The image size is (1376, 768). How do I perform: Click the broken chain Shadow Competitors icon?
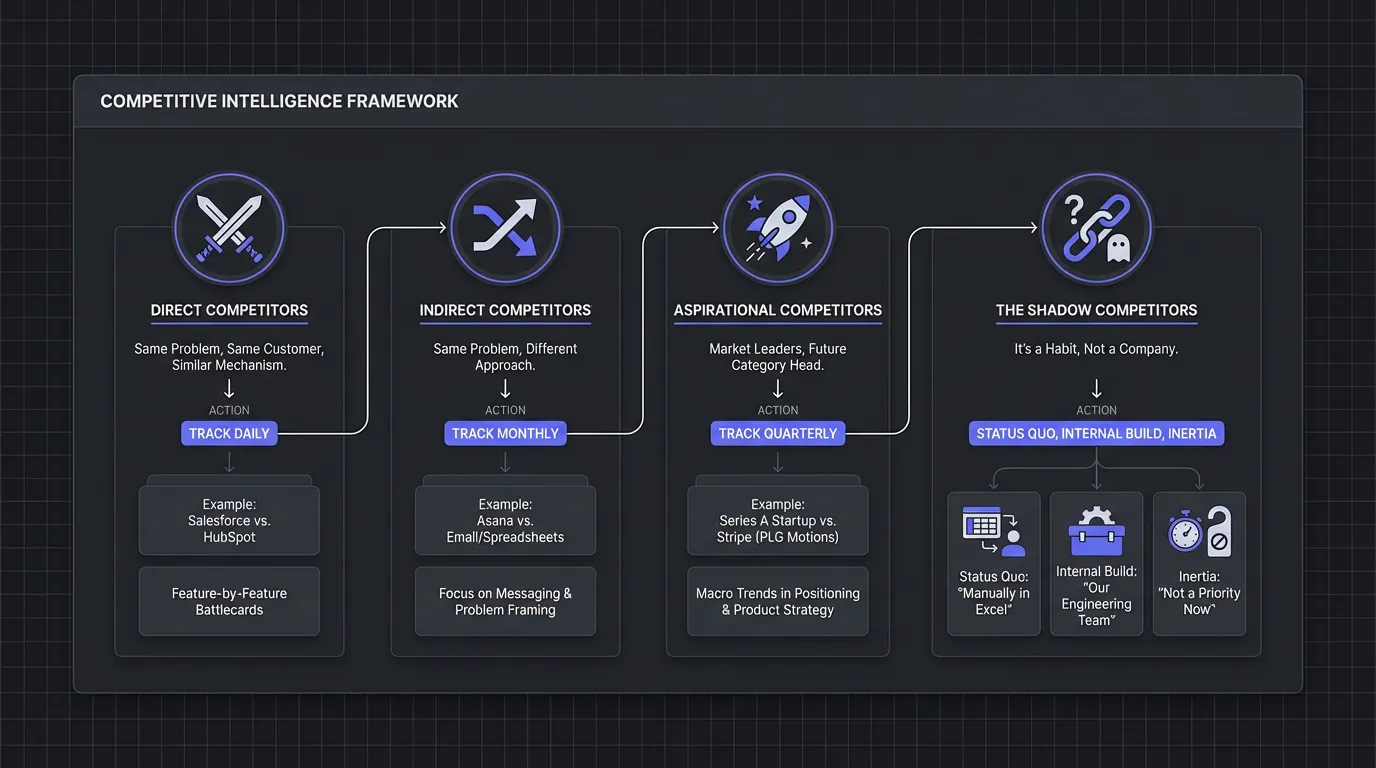[1096, 228]
